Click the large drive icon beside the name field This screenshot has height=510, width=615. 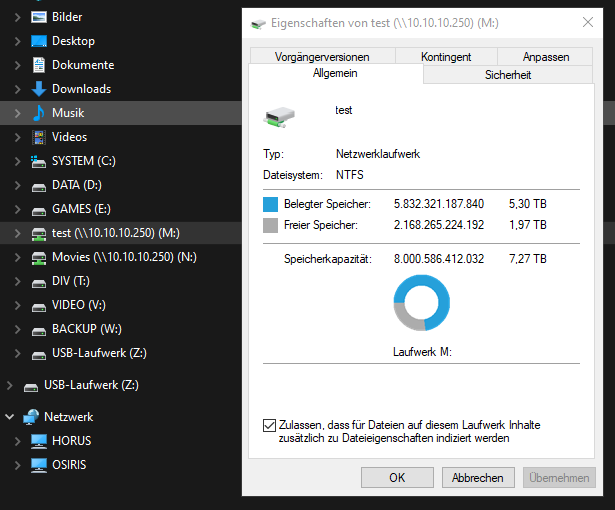278,117
